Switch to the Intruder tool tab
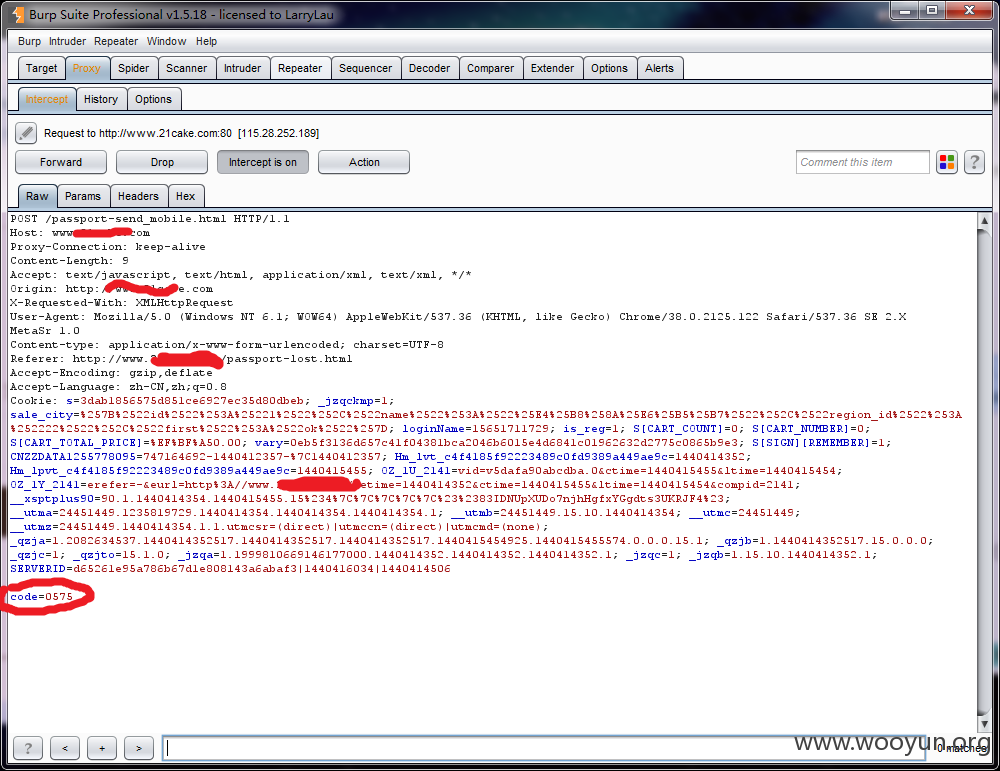This screenshot has height=771, width=1000. [x=242, y=68]
